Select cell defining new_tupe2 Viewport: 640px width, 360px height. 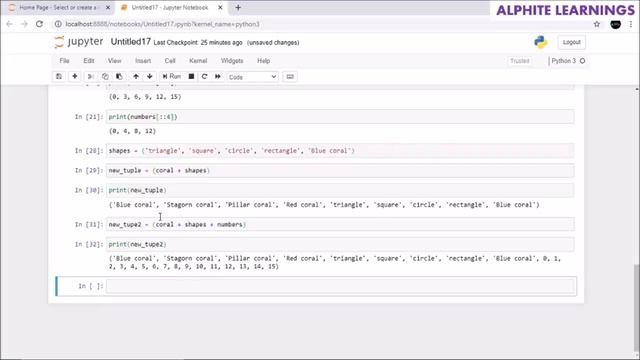click(340, 224)
